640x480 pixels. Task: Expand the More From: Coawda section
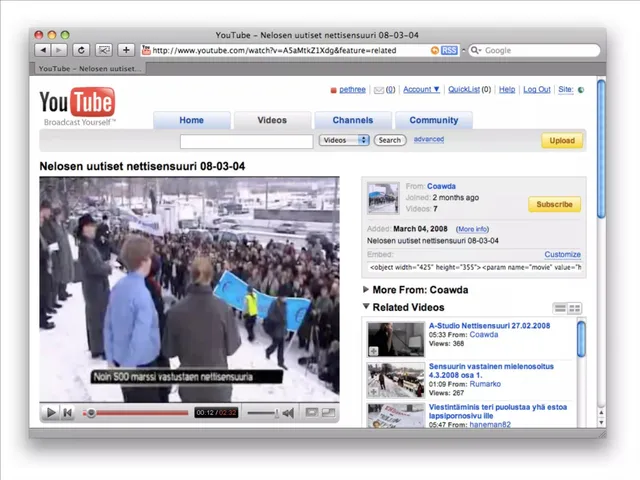tap(366, 289)
